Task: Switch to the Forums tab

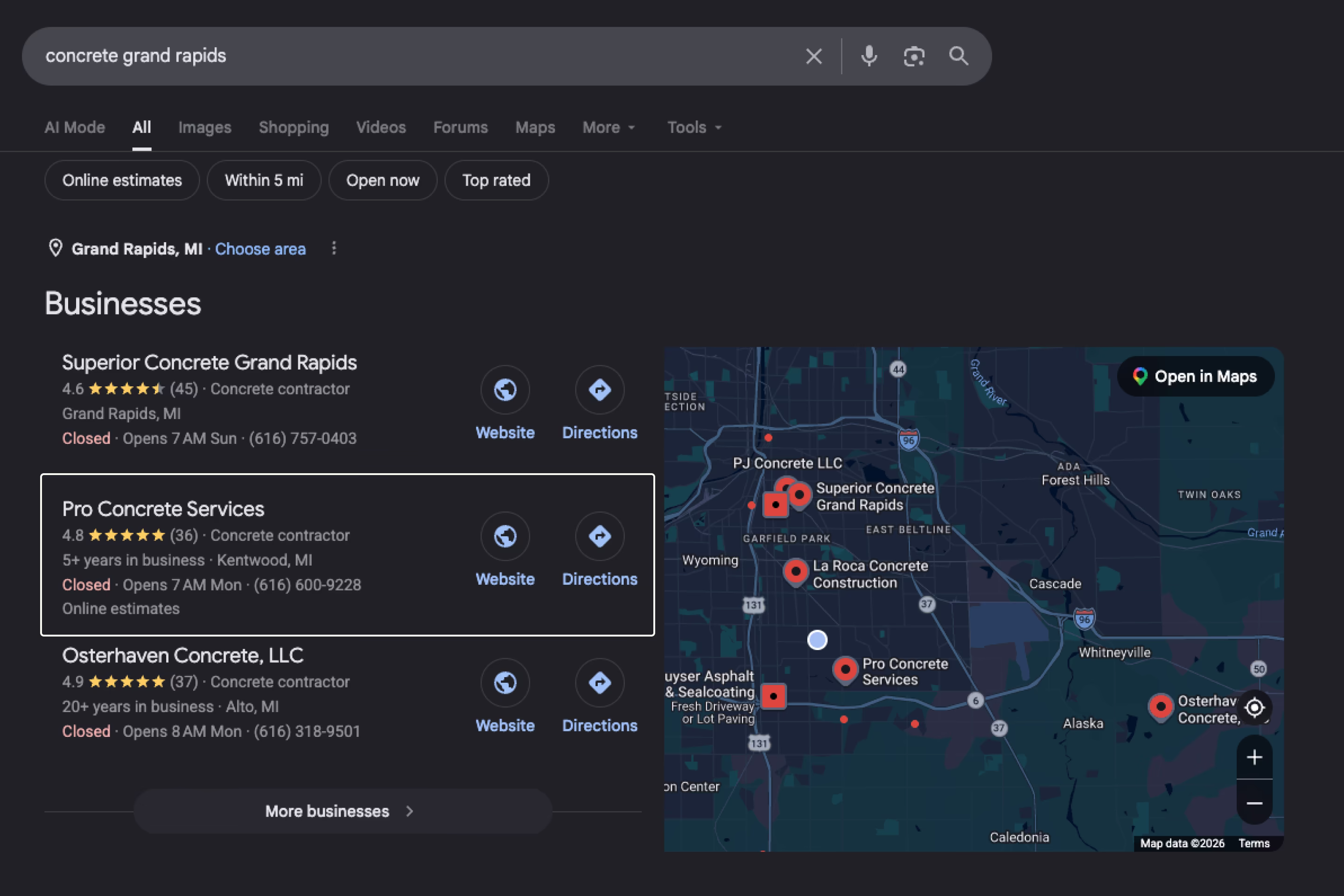Action: pyautogui.click(x=461, y=127)
